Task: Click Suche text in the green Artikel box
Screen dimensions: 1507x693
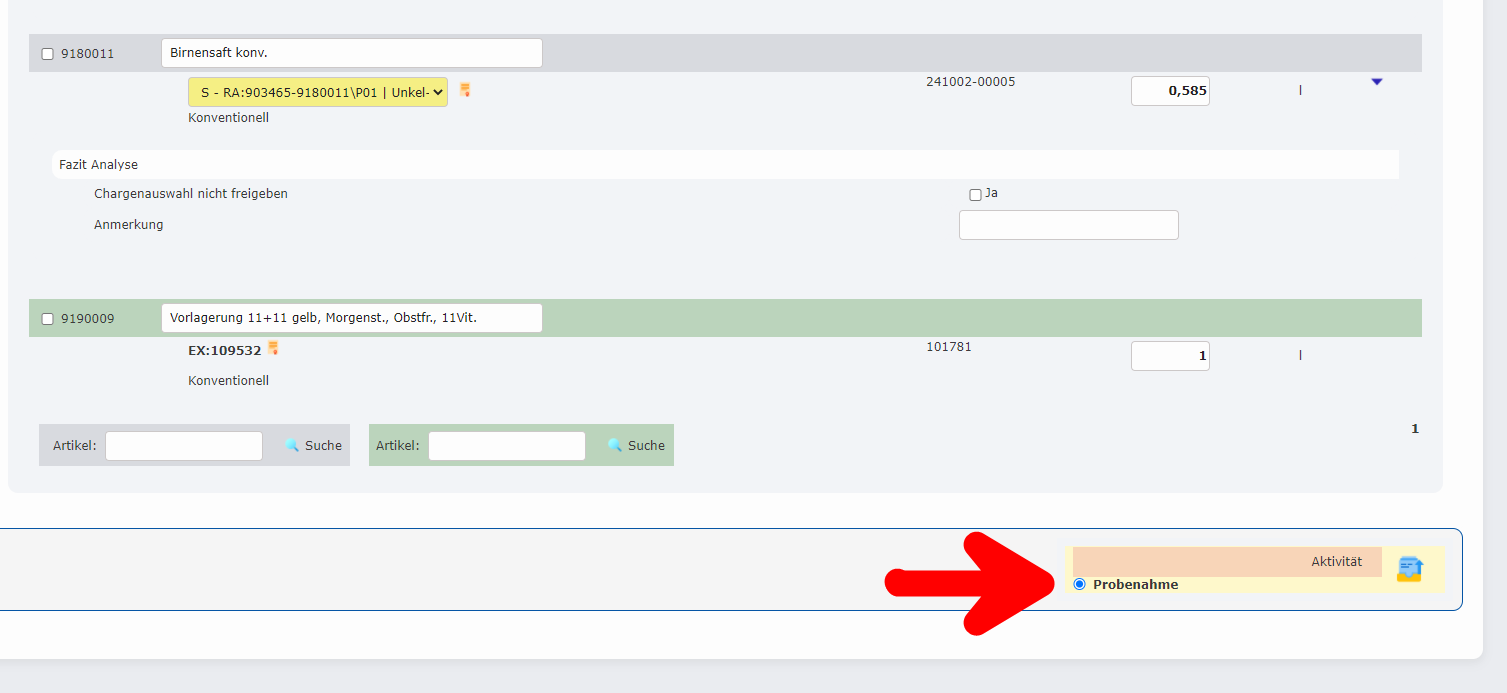Action: (x=646, y=446)
